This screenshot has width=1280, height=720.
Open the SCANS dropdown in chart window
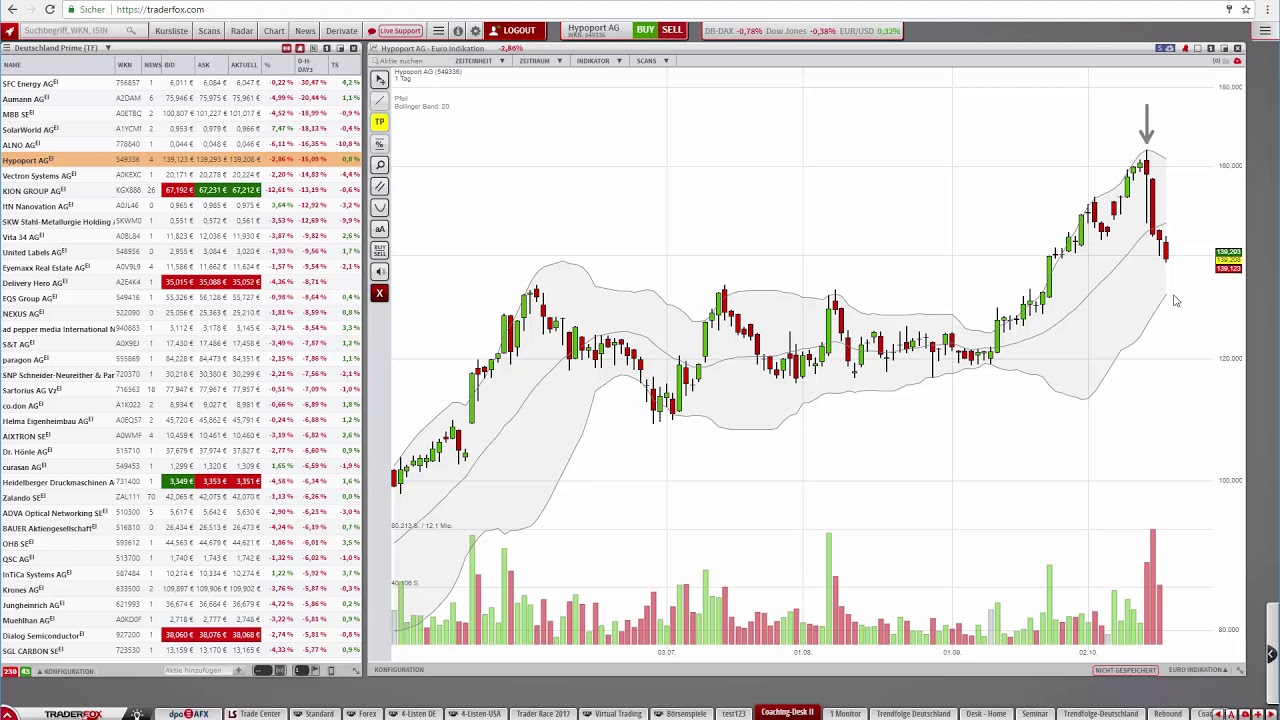point(652,61)
